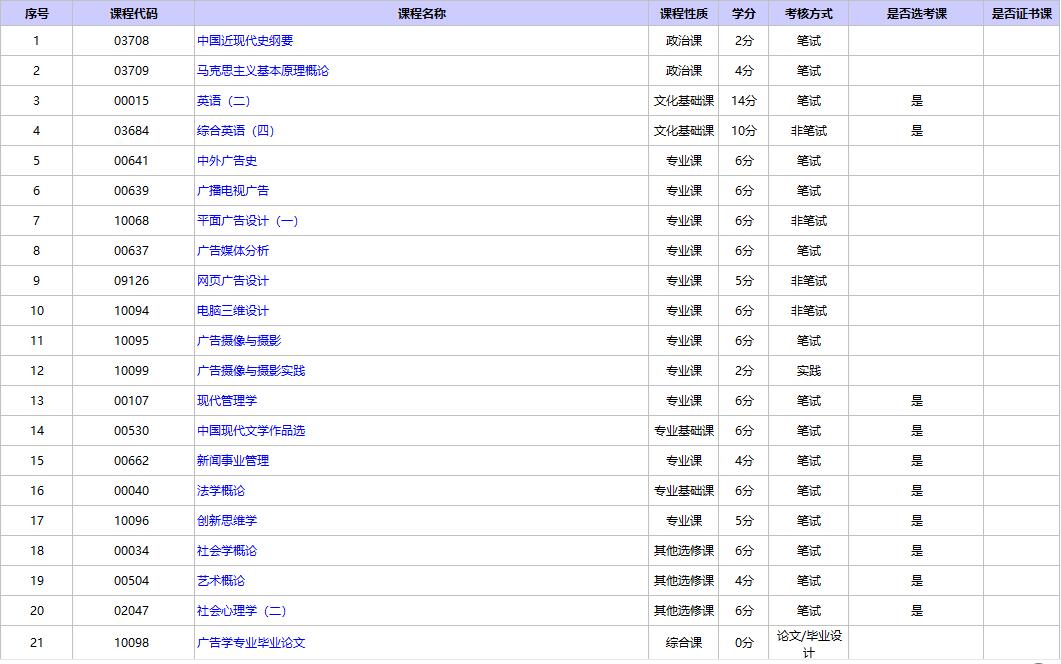Open the 广告学专业毕业论文 link
1061x664 pixels.
251,643
